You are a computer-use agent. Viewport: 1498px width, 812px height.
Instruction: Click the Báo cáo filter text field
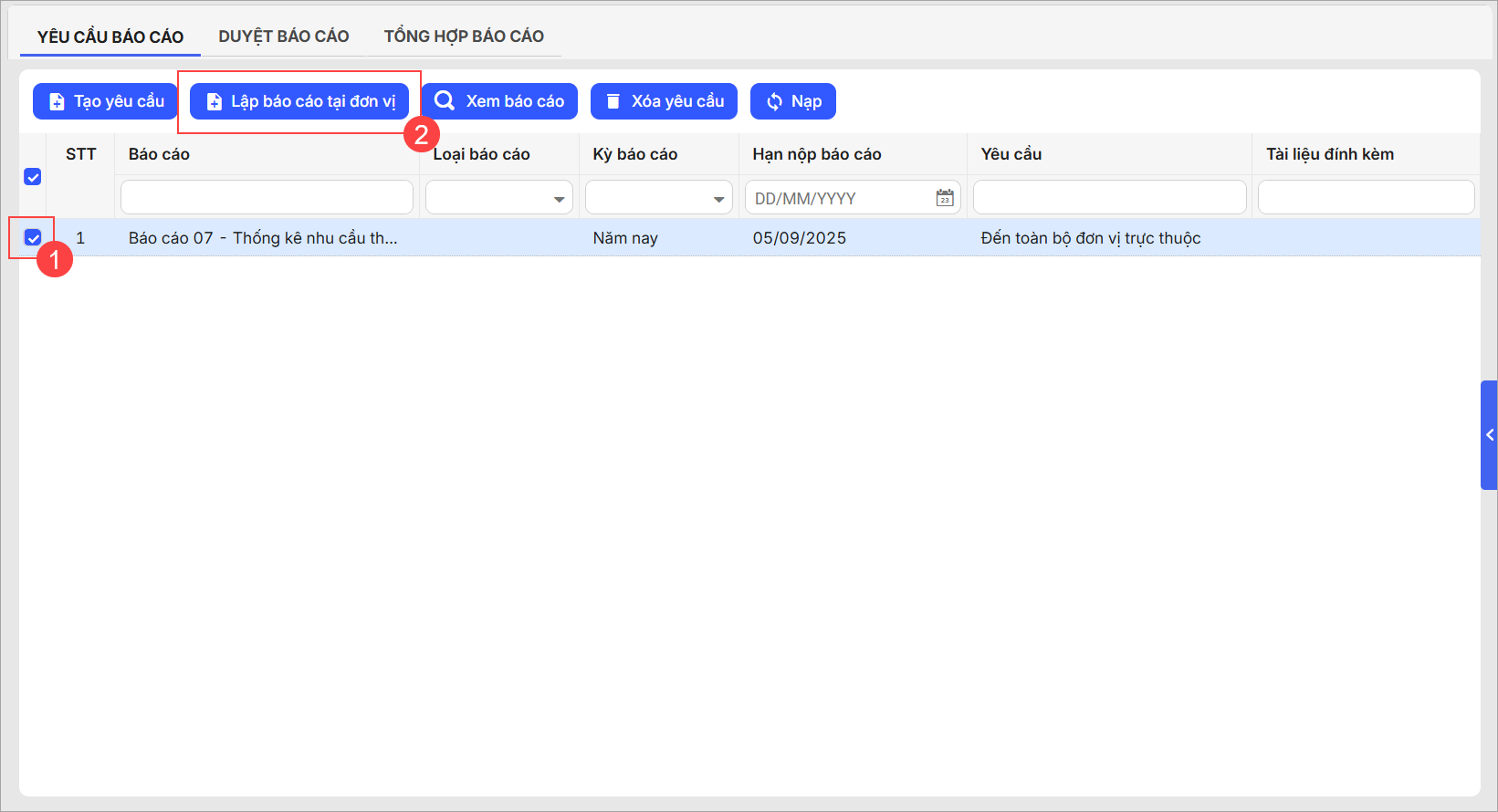267,198
